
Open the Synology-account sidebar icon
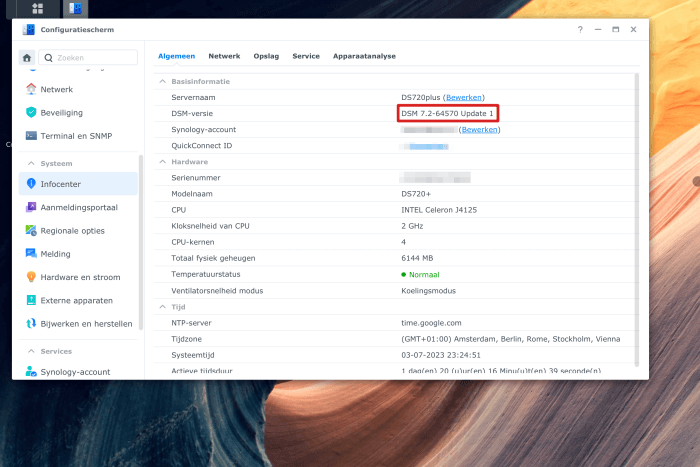[31, 371]
